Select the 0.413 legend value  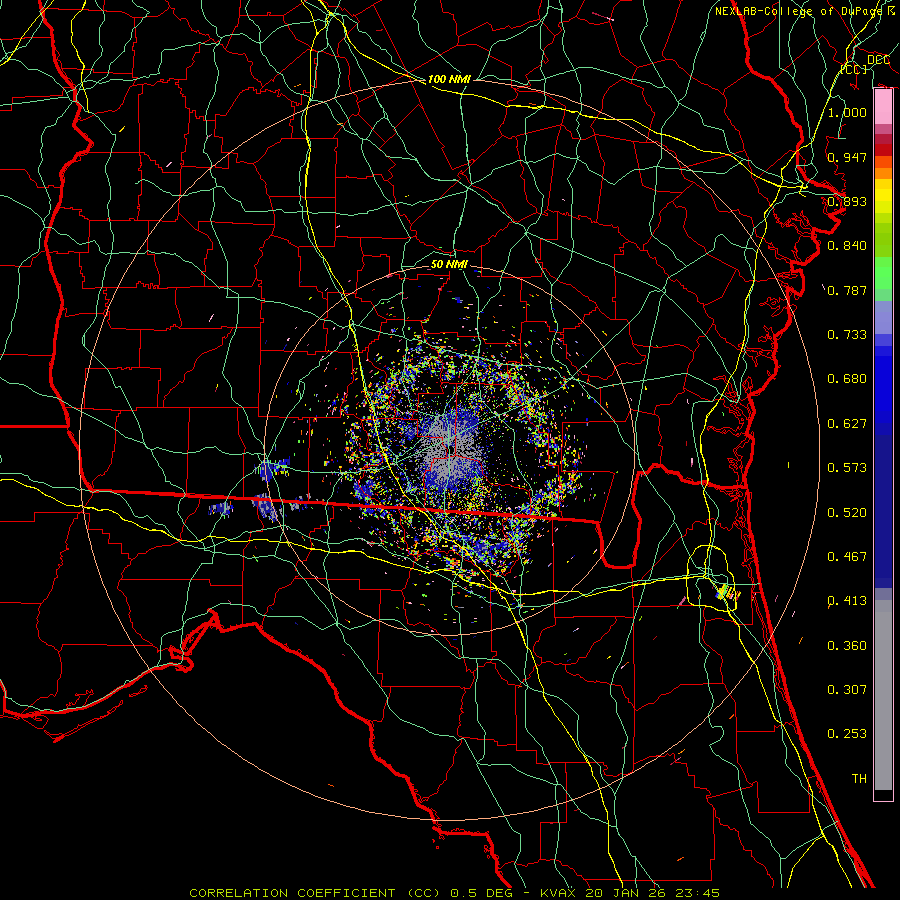pos(847,601)
